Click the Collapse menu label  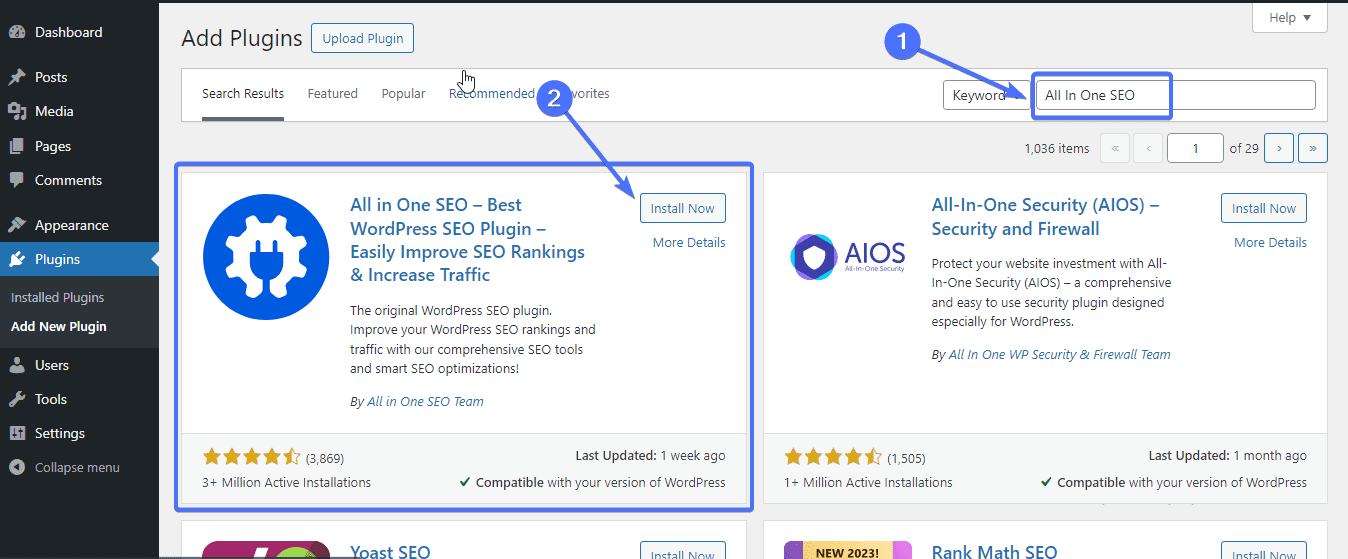point(77,467)
